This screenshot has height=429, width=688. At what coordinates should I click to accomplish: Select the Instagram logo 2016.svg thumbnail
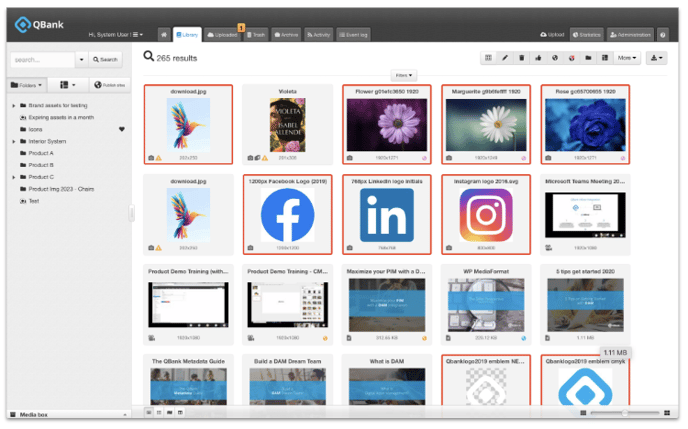pyautogui.click(x=486, y=215)
